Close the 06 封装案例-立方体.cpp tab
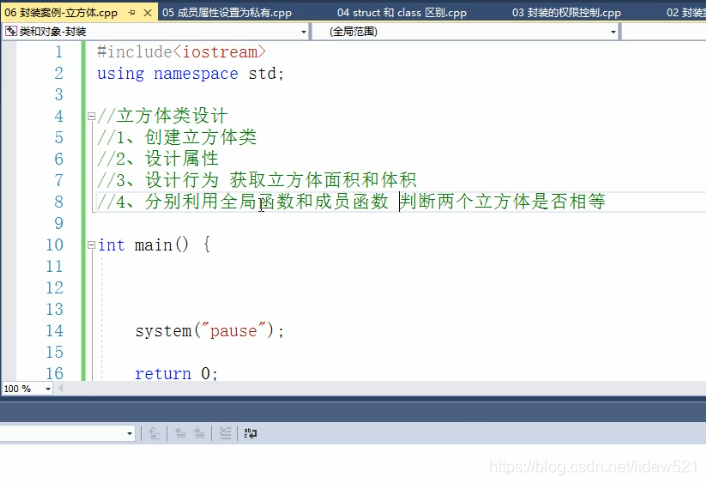Screen dimensions: 706x485 [x=147, y=13]
